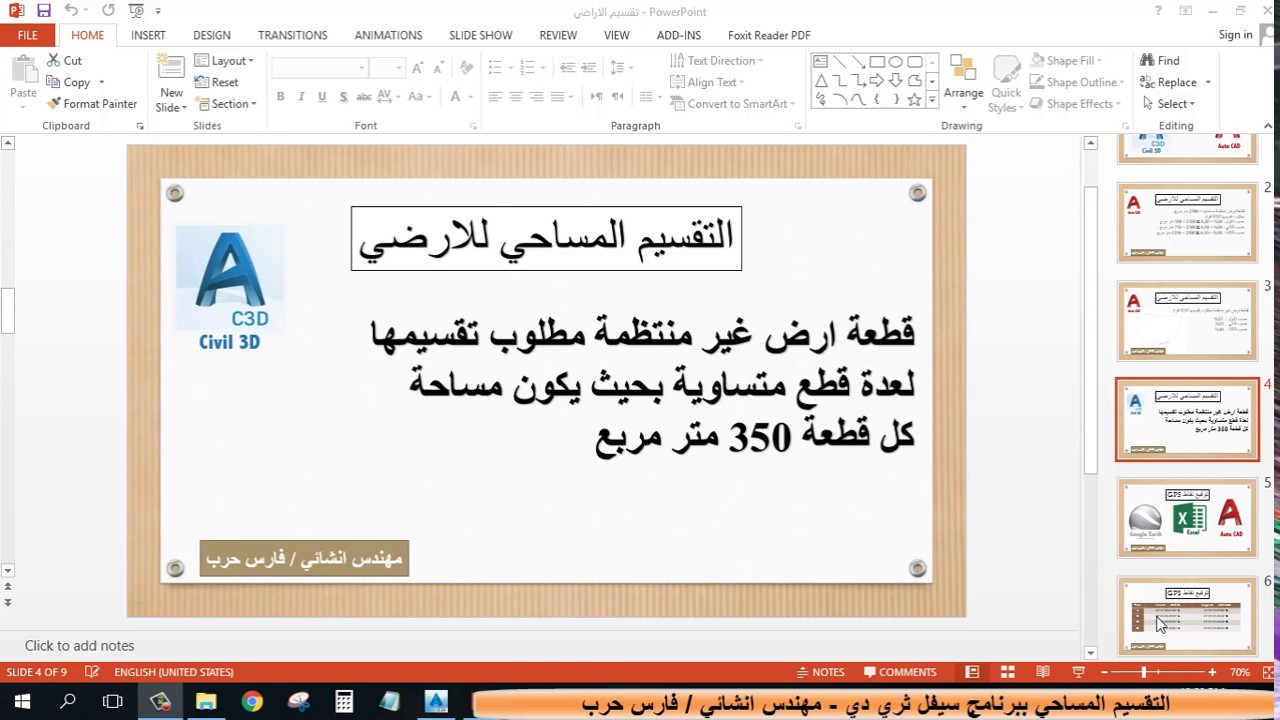The height and width of the screenshot is (720, 1280).
Task: Select the Format Painter brush
Action: (x=92, y=104)
